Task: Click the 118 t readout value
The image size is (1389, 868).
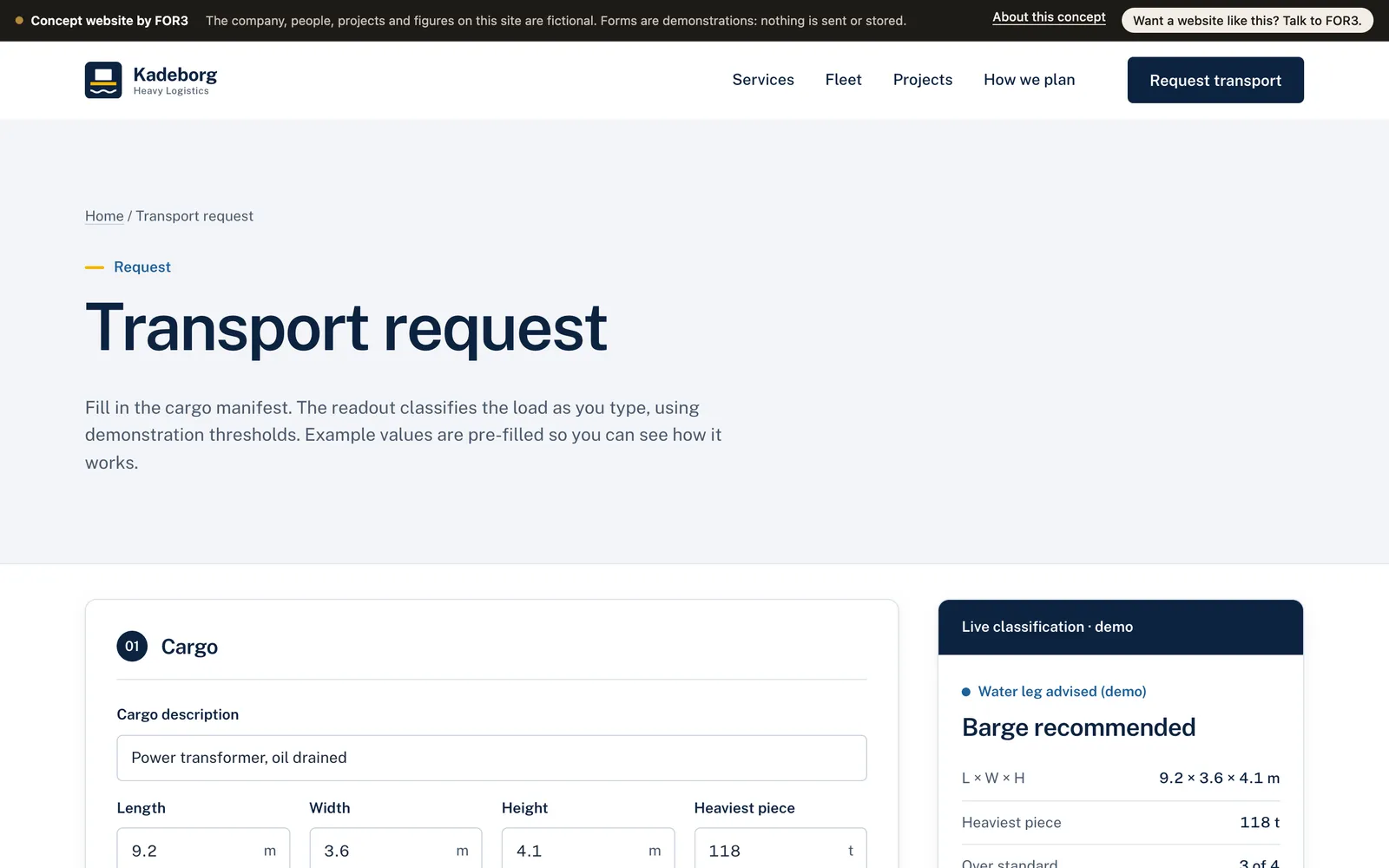Action: tap(1260, 822)
